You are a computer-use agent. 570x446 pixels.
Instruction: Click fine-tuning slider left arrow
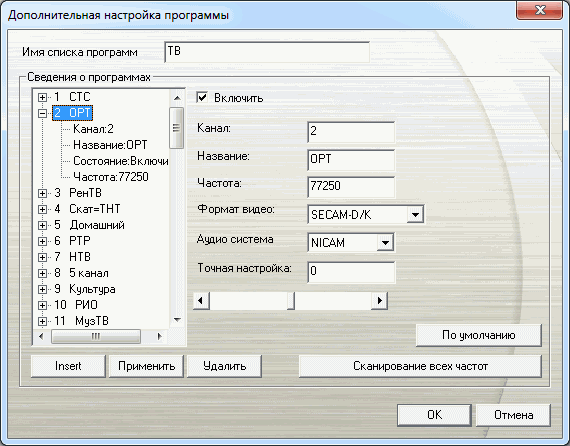coord(201,301)
